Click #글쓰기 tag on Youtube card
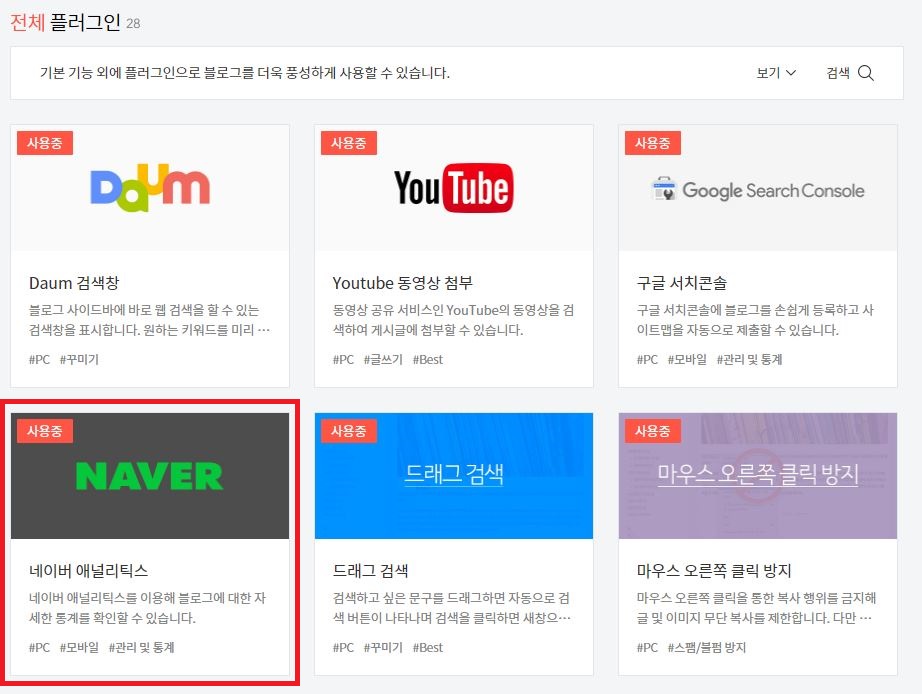 click(383, 359)
